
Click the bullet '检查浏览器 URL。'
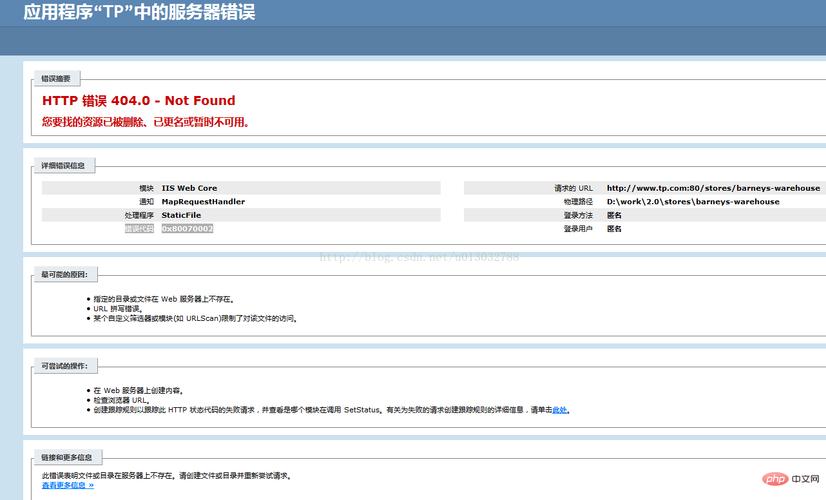point(121,400)
